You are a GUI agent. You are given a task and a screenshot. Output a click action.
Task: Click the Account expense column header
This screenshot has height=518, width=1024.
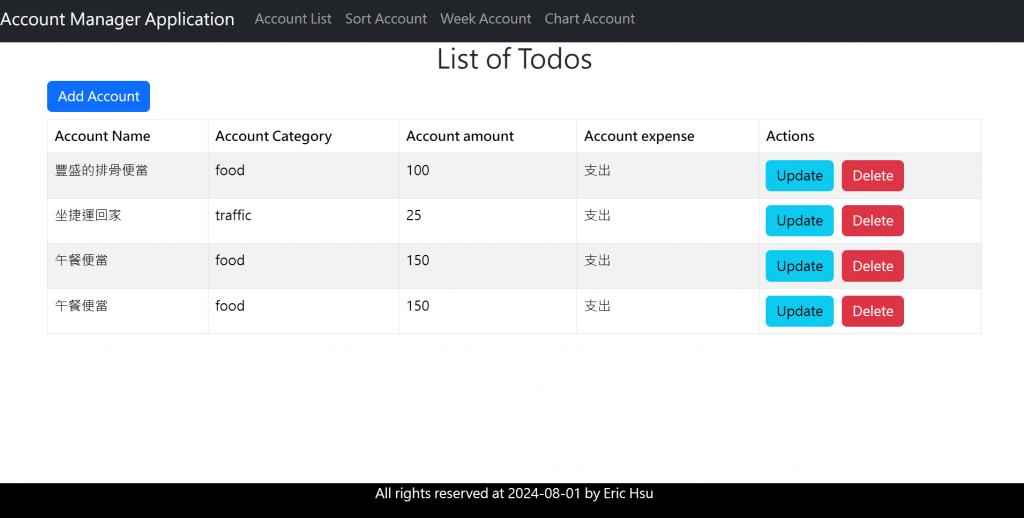[639, 136]
